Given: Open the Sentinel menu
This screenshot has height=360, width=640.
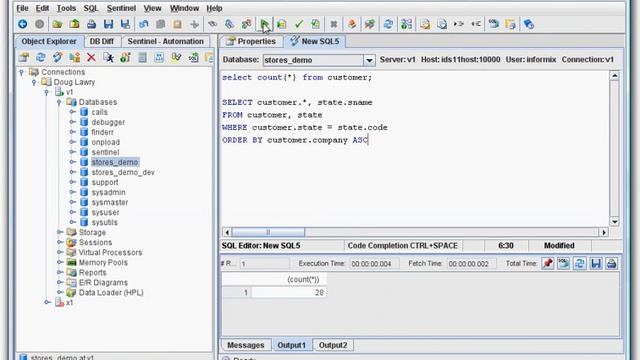Looking at the screenshot, I should 121,8.
